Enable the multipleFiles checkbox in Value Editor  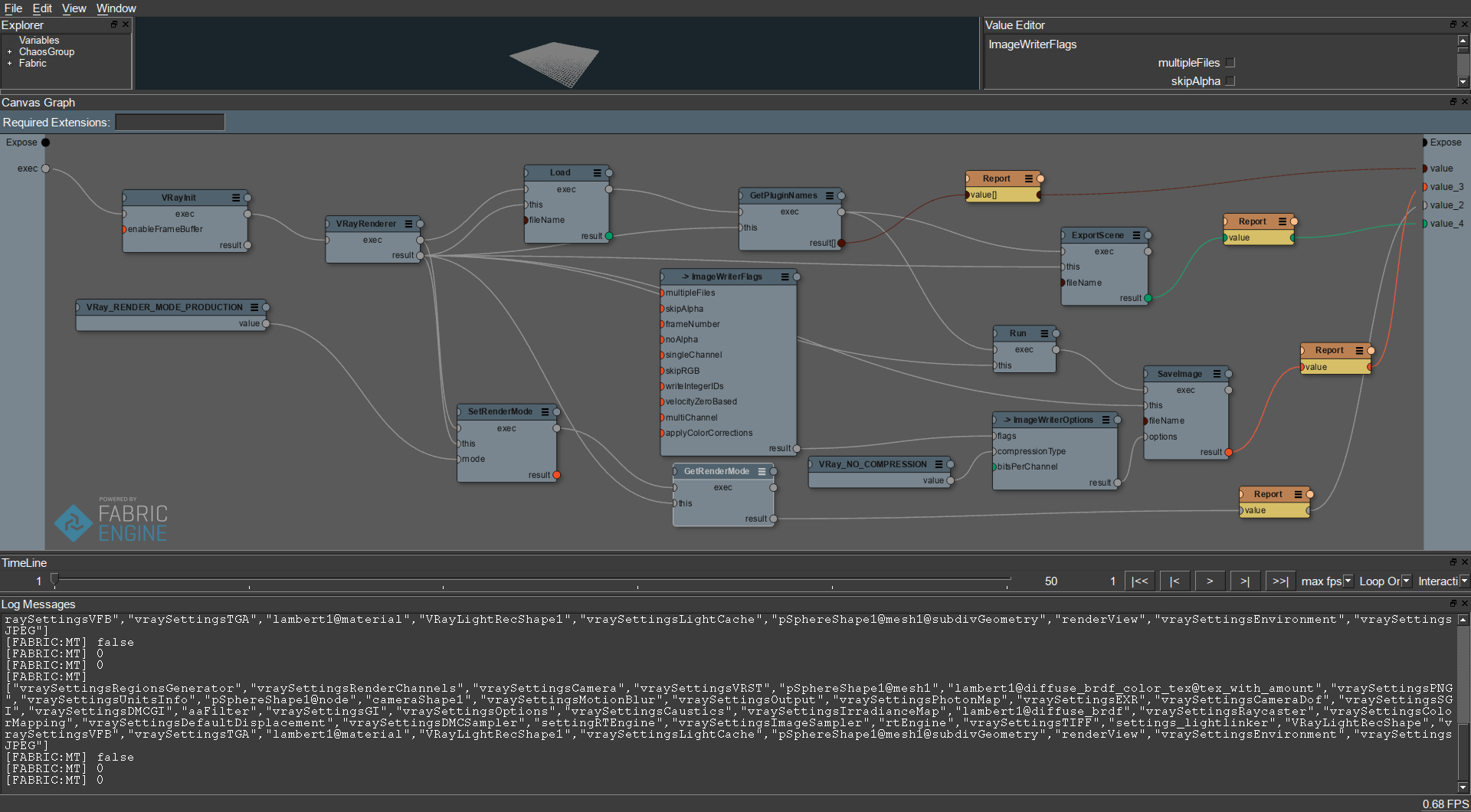pyautogui.click(x=1230, y=63)
